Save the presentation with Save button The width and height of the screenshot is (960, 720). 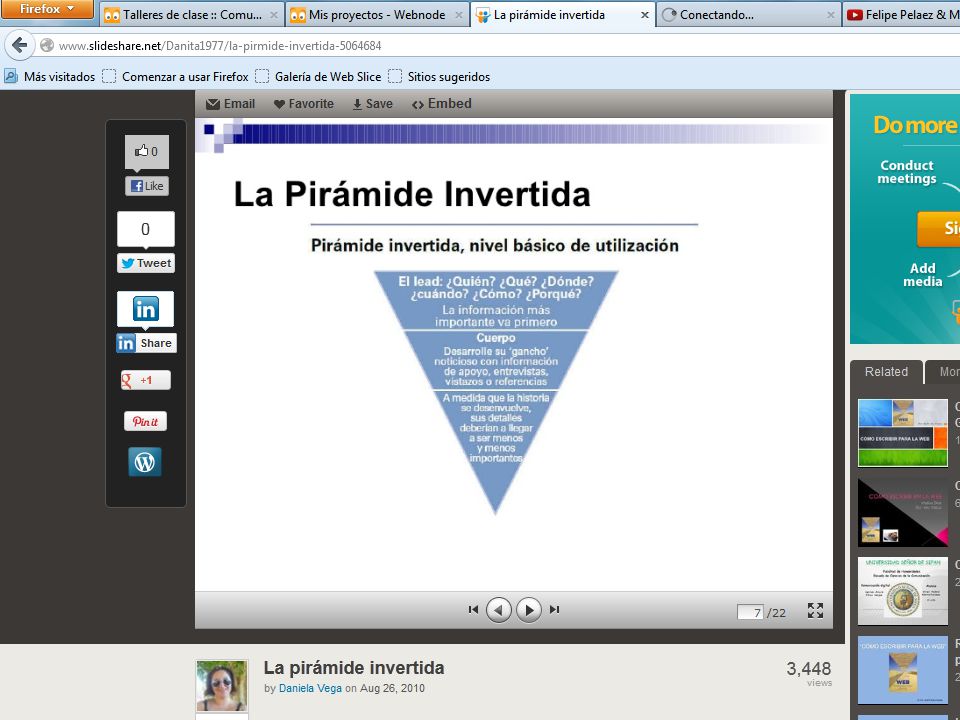(x=372, y=104)
